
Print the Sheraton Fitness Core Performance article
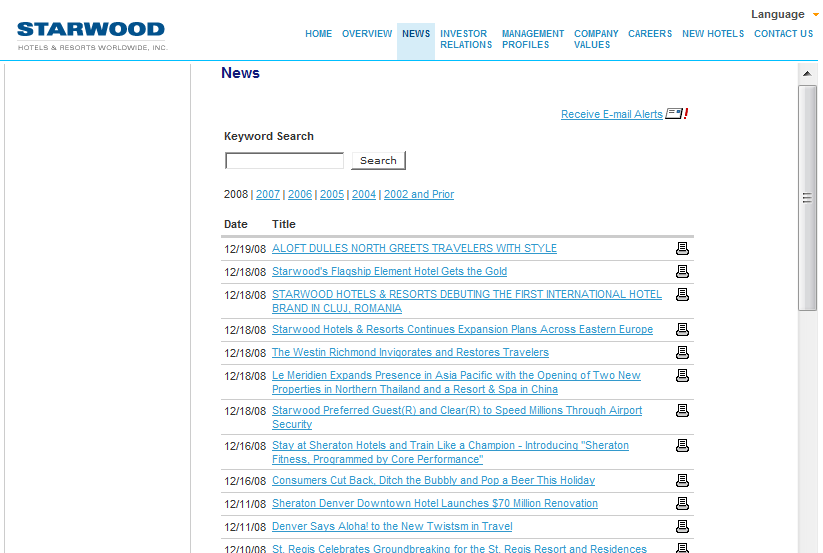click(x=682, y=445)
